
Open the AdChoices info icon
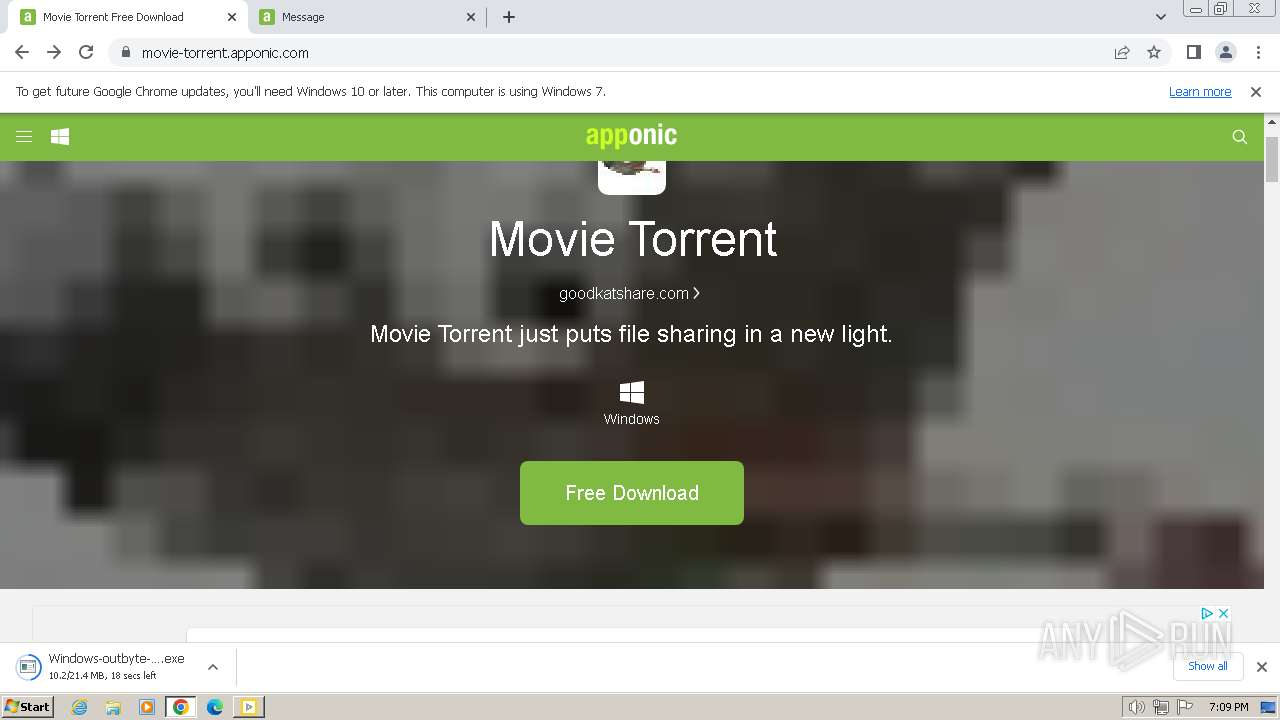point(1207,613)
